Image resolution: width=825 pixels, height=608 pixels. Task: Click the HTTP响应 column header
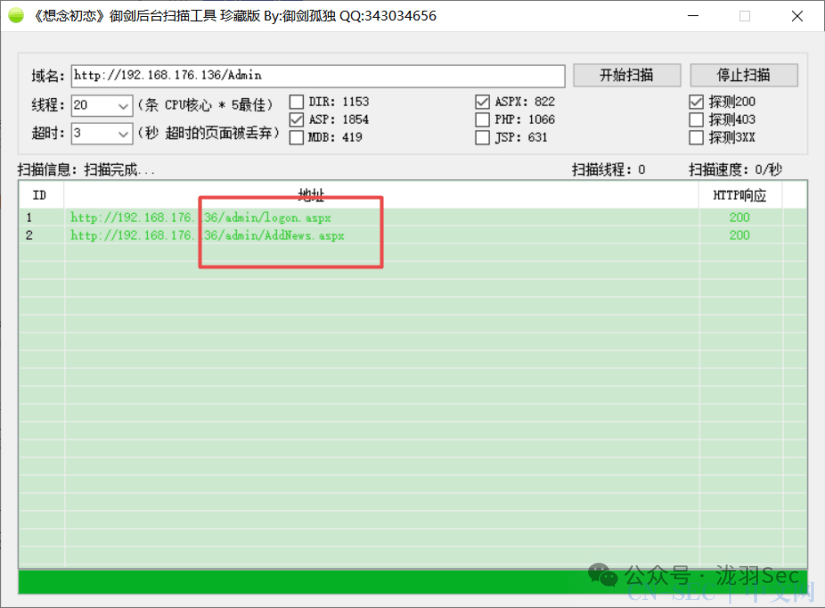[740, 195]
